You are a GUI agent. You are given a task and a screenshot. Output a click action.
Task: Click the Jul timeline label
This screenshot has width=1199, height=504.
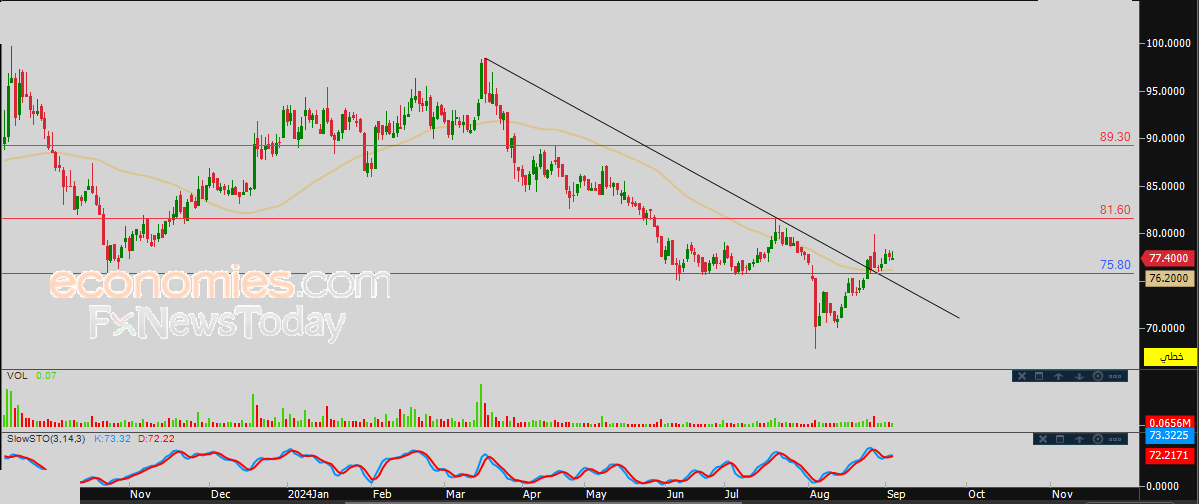coord(731,495)
